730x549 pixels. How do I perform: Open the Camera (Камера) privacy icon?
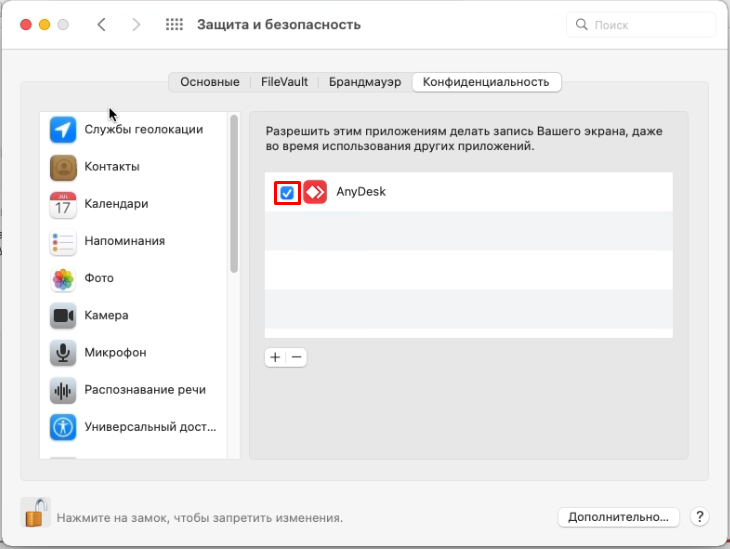(x=63, y=316)
